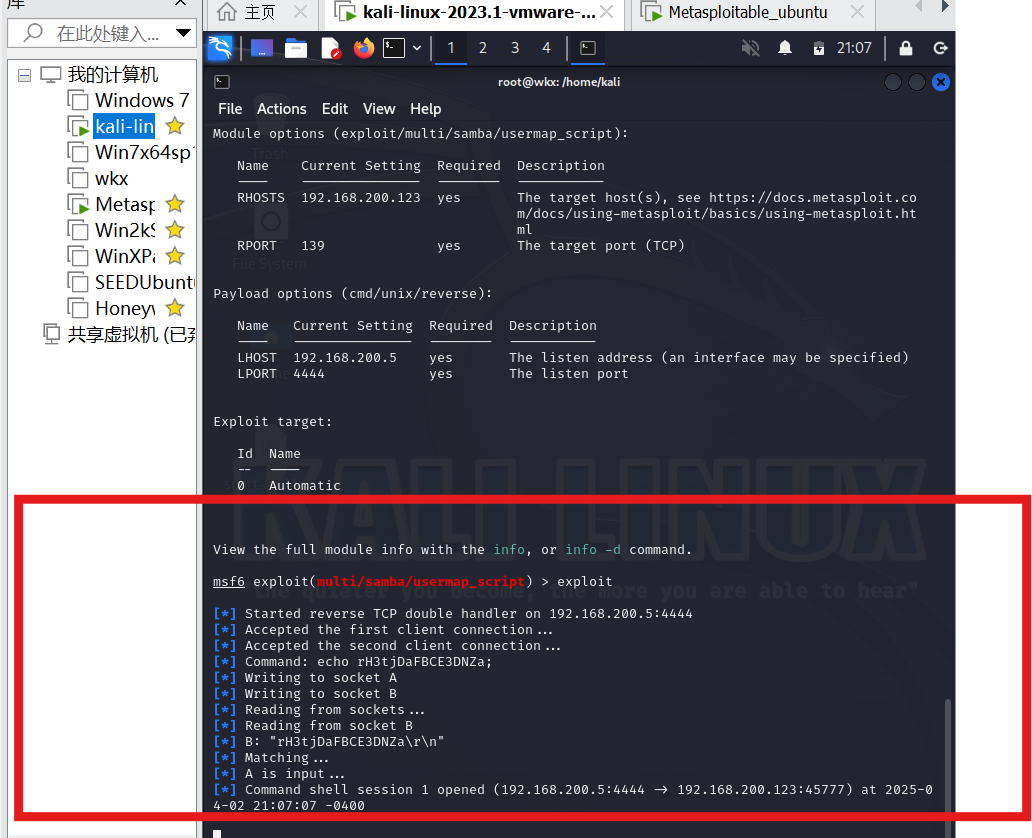This screenshot has width=1032, height=838.
Task: Close the kali-linux-2023.1-vmware tab
Action: (607, 12)
